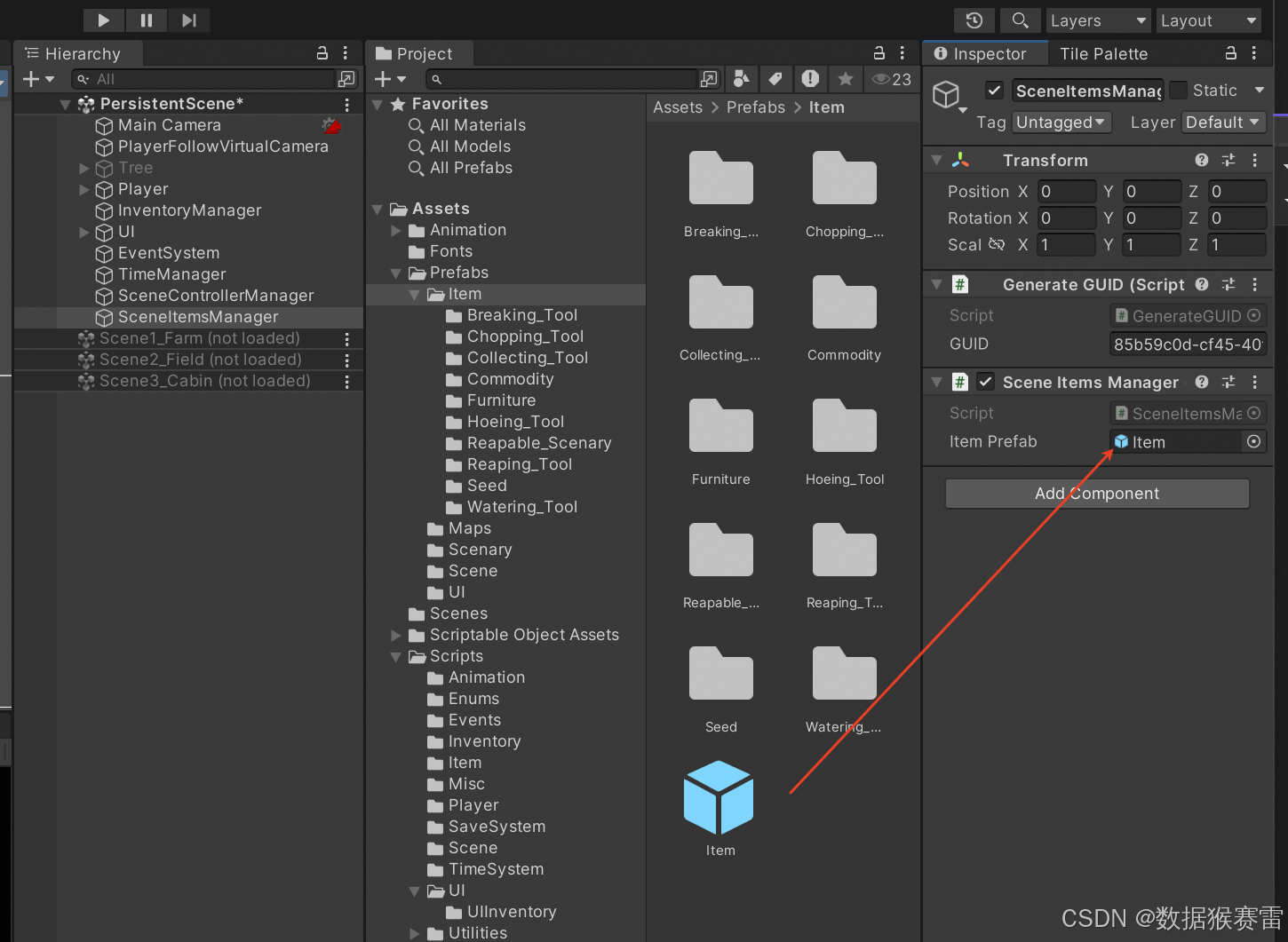This screenshot has width=1288, height=942.
Task: Click Prefabs in the breadcrumb path
Action: [x=756, y=107]
